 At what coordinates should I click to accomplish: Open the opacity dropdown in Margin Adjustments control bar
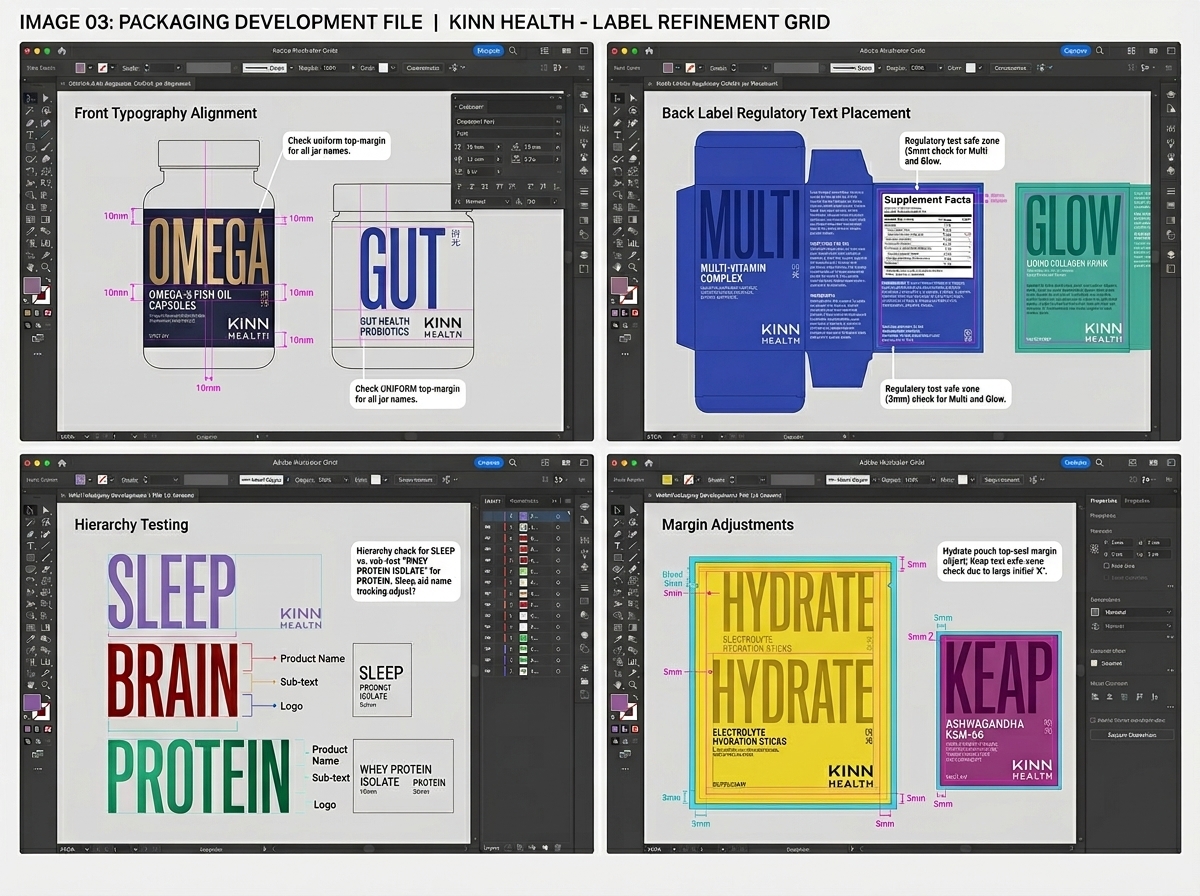920,480
